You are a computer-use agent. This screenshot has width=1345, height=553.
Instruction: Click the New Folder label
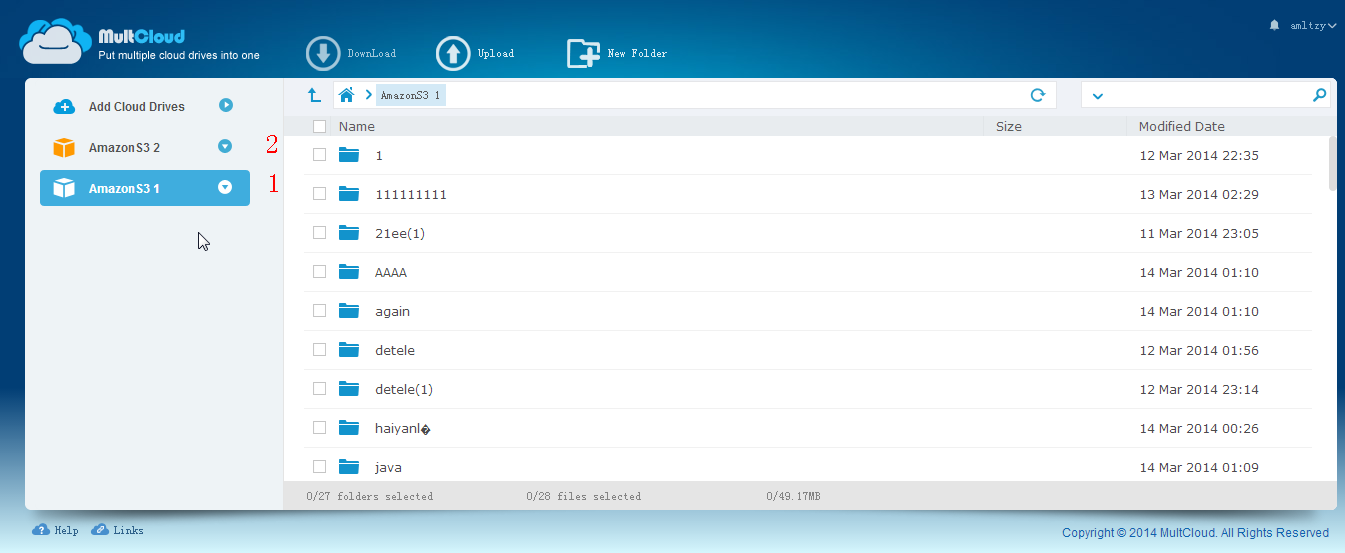(638, 54)
